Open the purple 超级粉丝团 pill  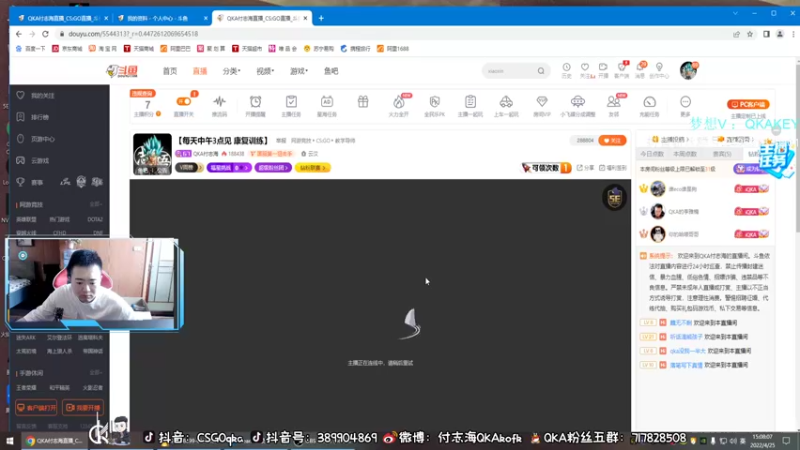click(273, 167)
